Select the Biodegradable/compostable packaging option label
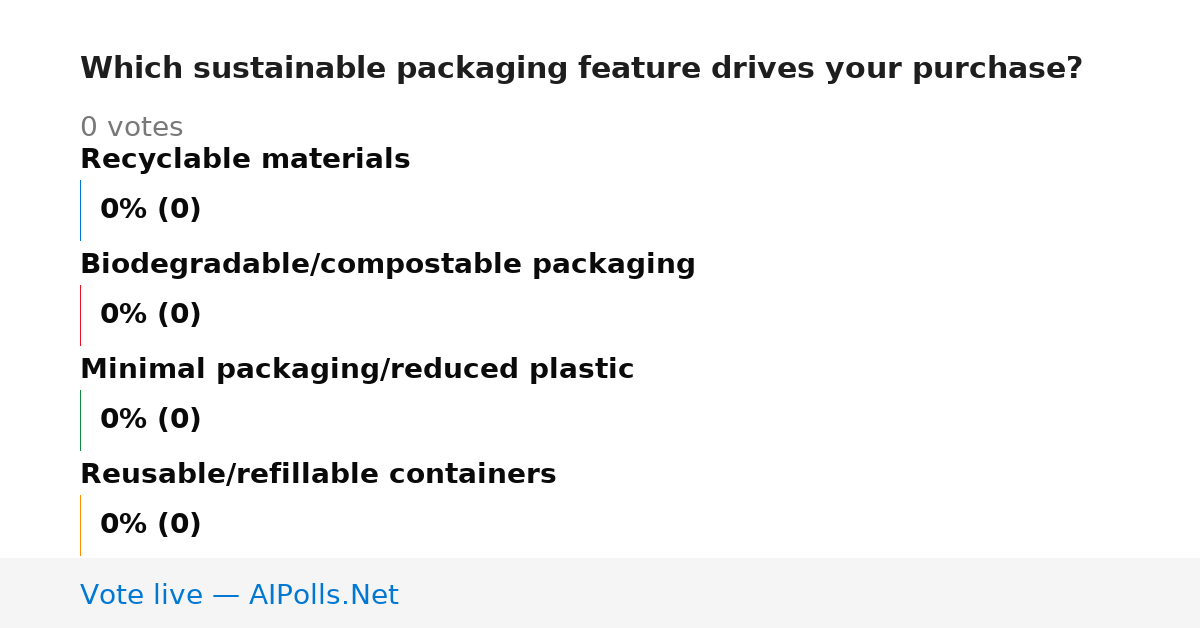 coord(388,265)
